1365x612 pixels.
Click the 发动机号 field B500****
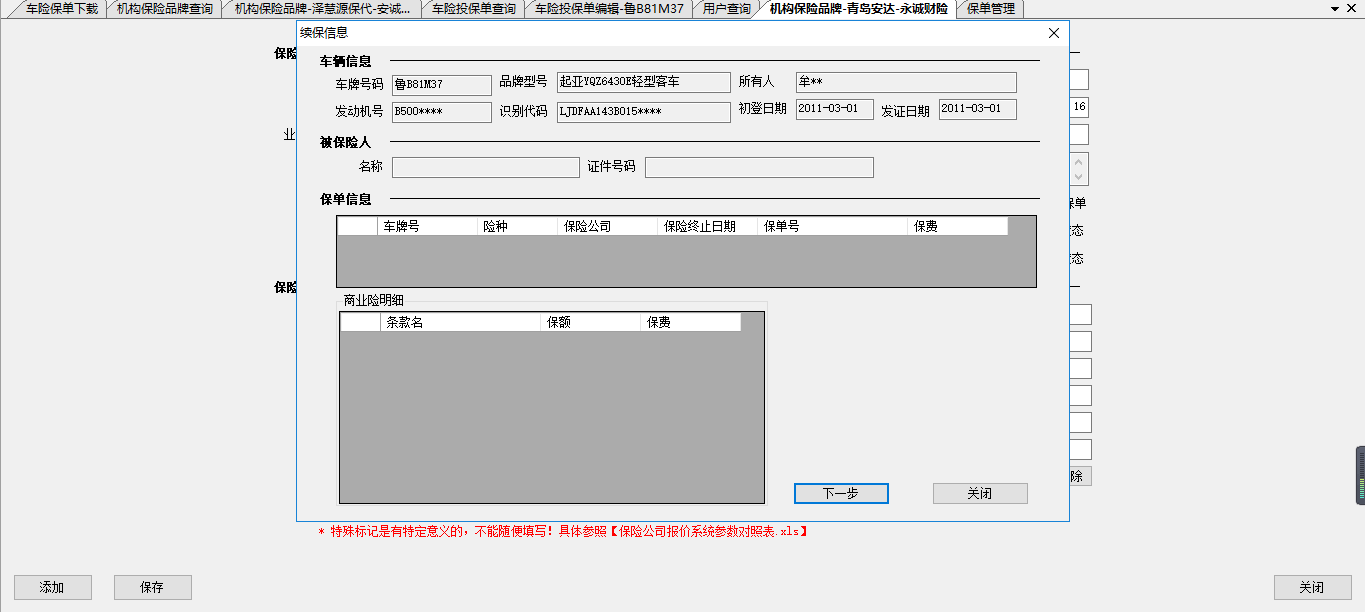pyautogui.click(x=442, y=112)
